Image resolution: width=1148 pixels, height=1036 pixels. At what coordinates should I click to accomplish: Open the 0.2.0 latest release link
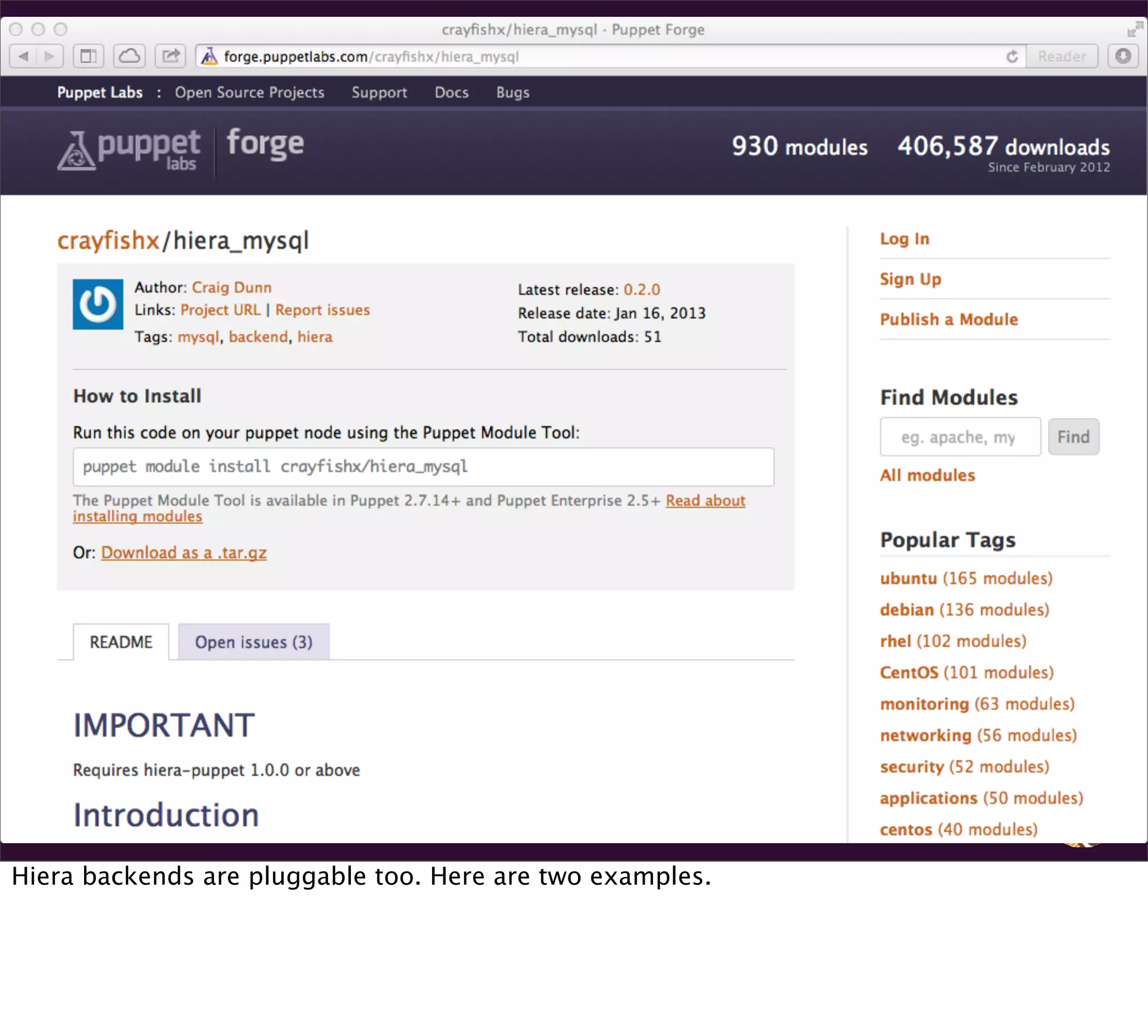point(641,289)
